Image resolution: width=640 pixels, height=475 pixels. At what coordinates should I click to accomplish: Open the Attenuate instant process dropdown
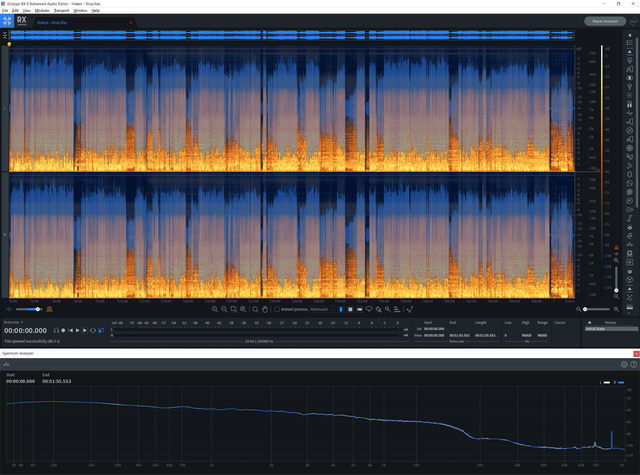[322, 309]
